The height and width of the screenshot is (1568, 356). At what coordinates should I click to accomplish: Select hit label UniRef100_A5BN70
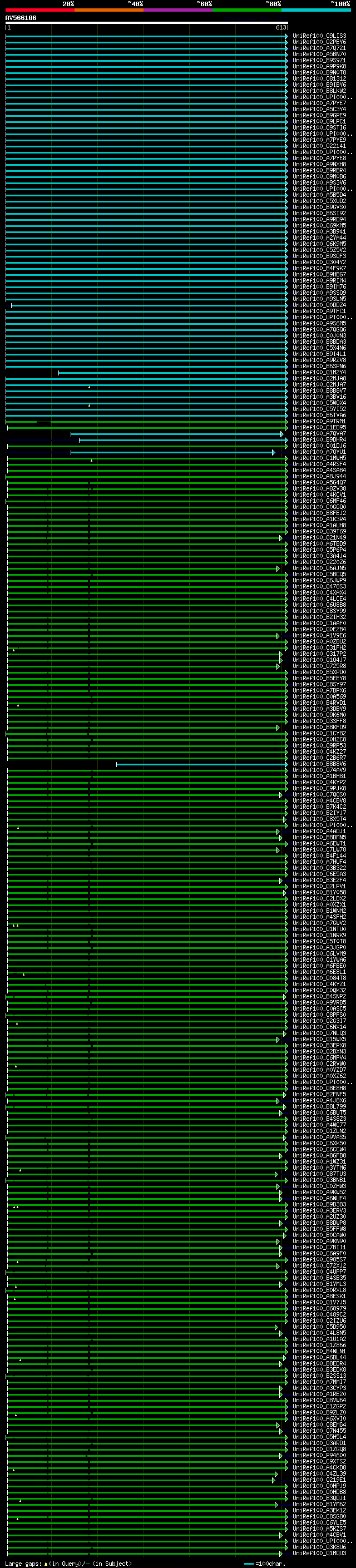tap(319, 54)
